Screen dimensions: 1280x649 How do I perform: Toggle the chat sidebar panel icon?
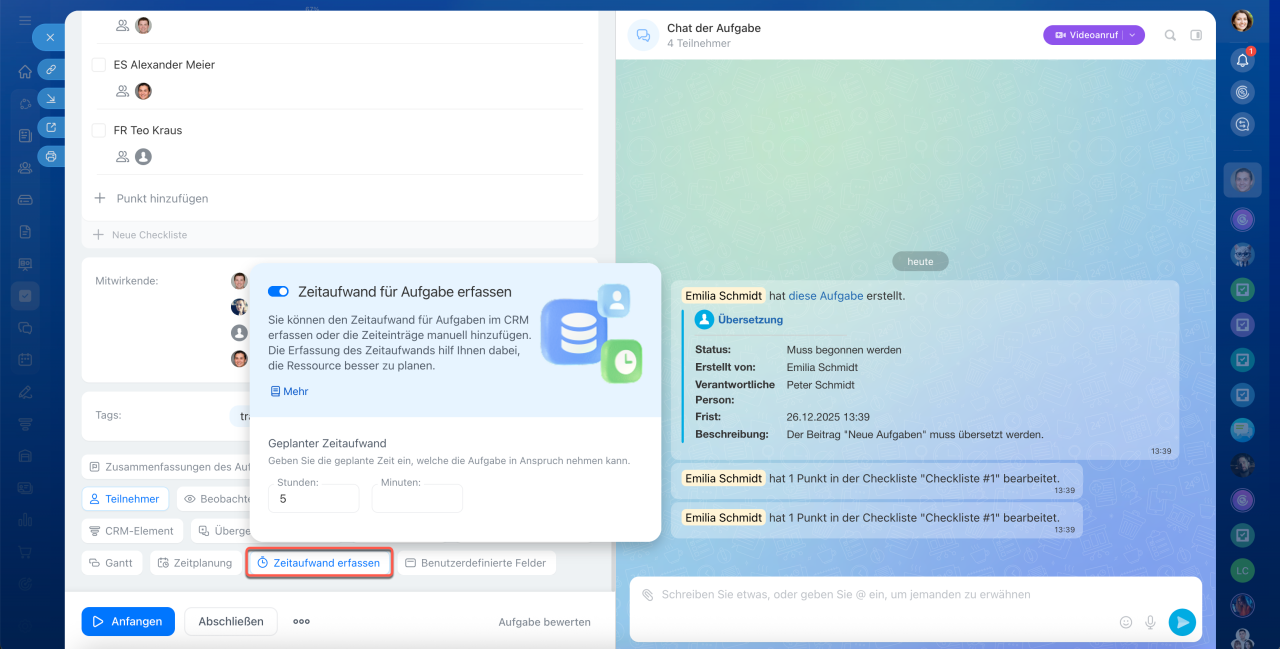pyautogui.click(x=1196, y=35)
